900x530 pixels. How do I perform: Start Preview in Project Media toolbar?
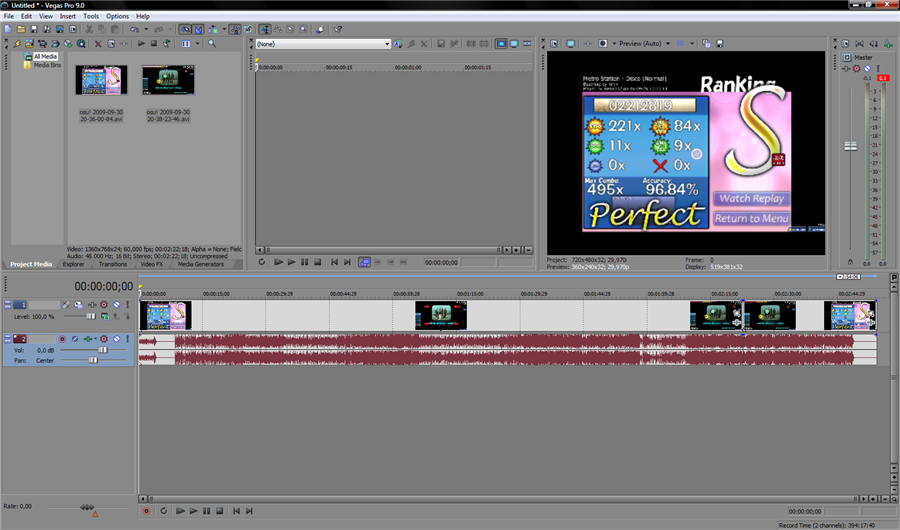pos(141,44)
